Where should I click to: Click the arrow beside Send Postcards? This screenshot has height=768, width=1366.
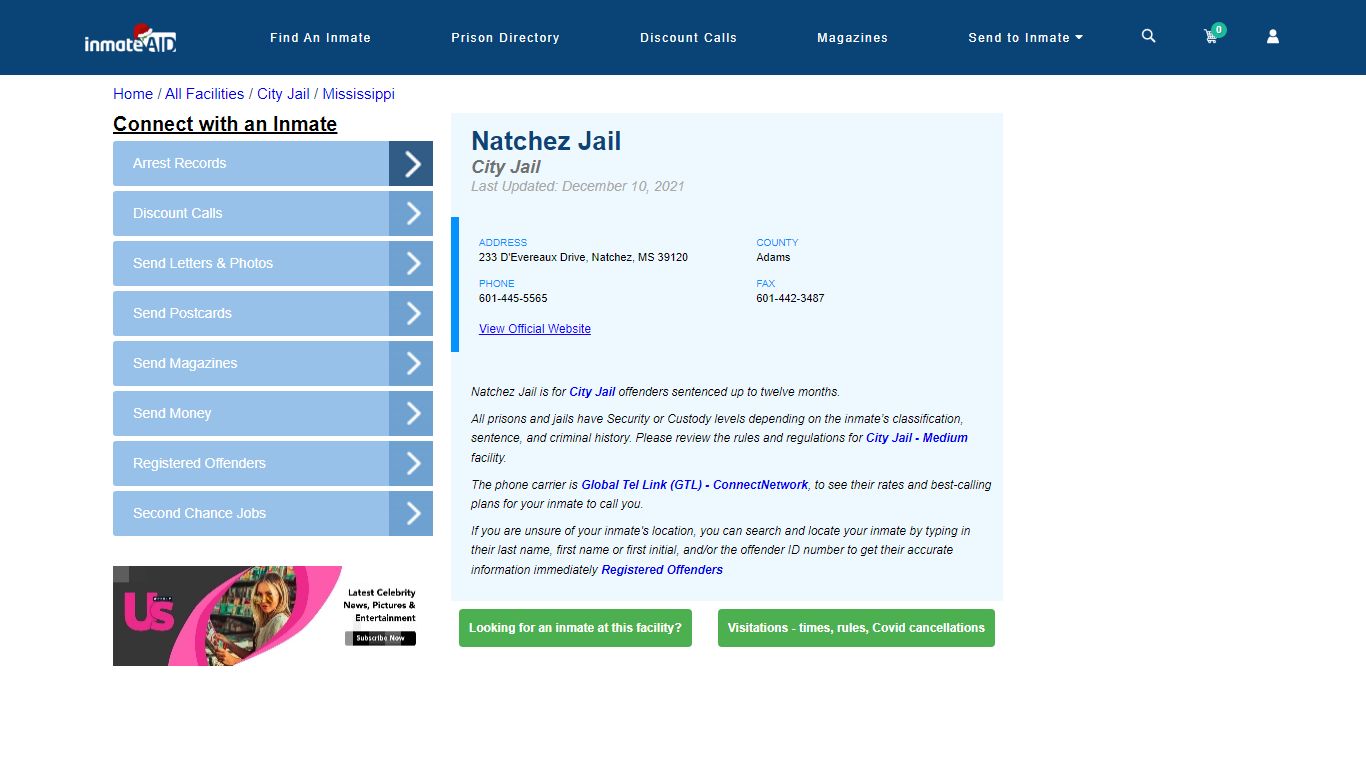pos(411,313)
